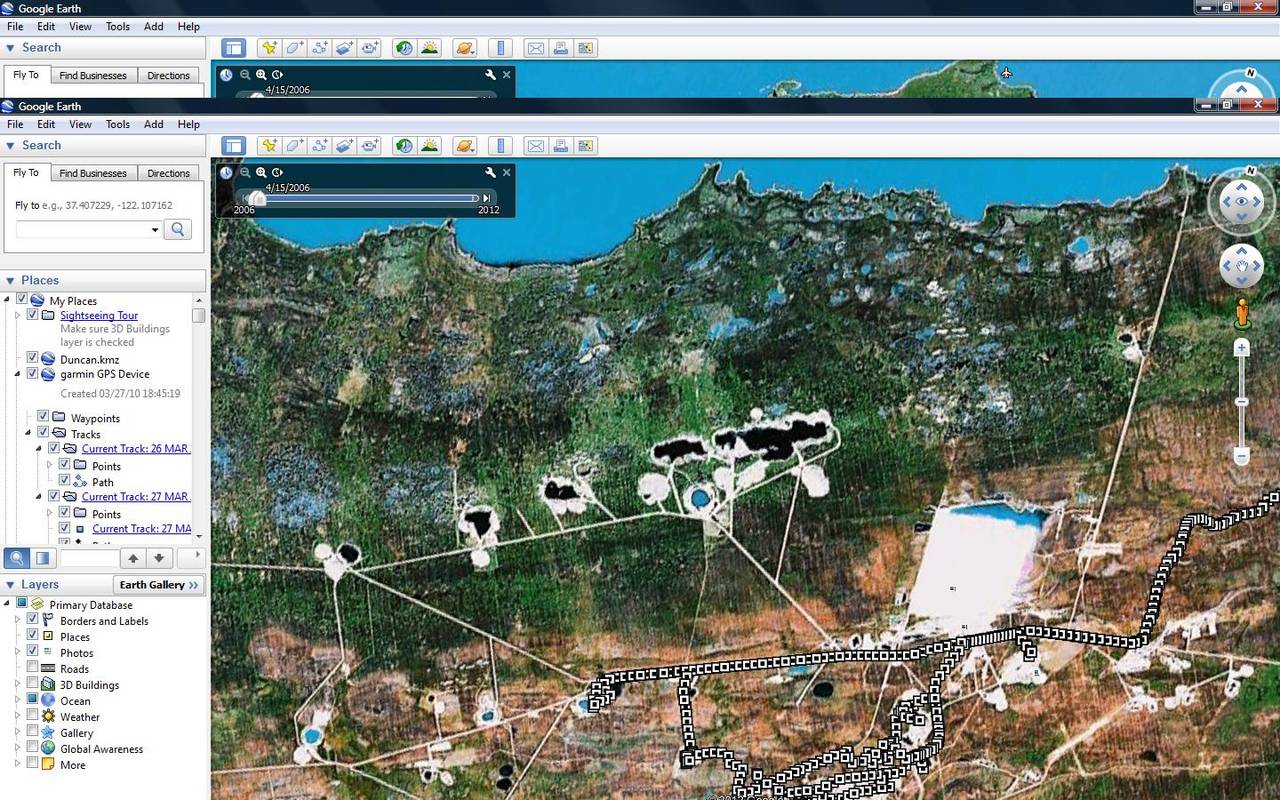Click the map zoom slider track

(x=1241, y=402)
